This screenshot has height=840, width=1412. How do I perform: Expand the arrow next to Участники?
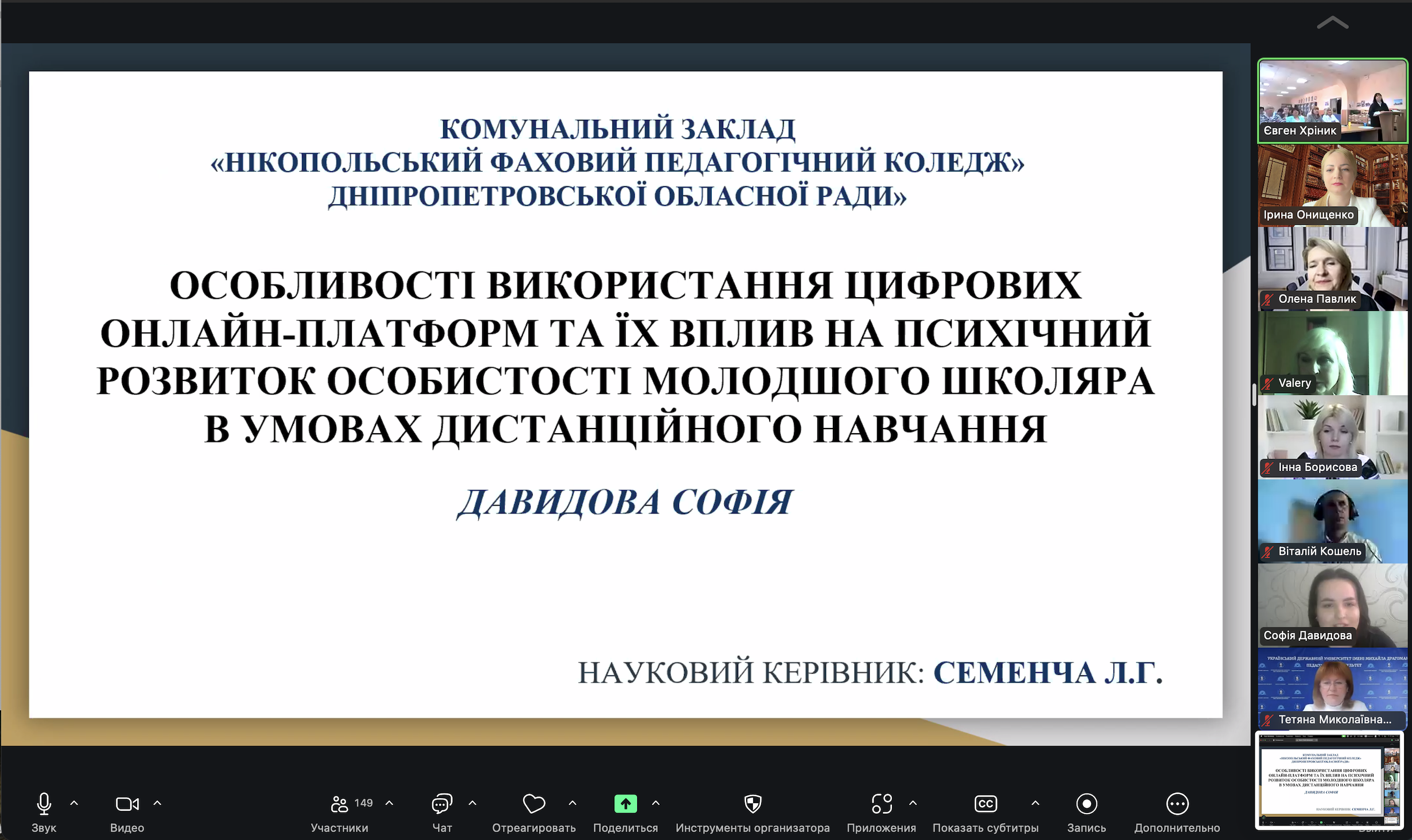[389, 803]
